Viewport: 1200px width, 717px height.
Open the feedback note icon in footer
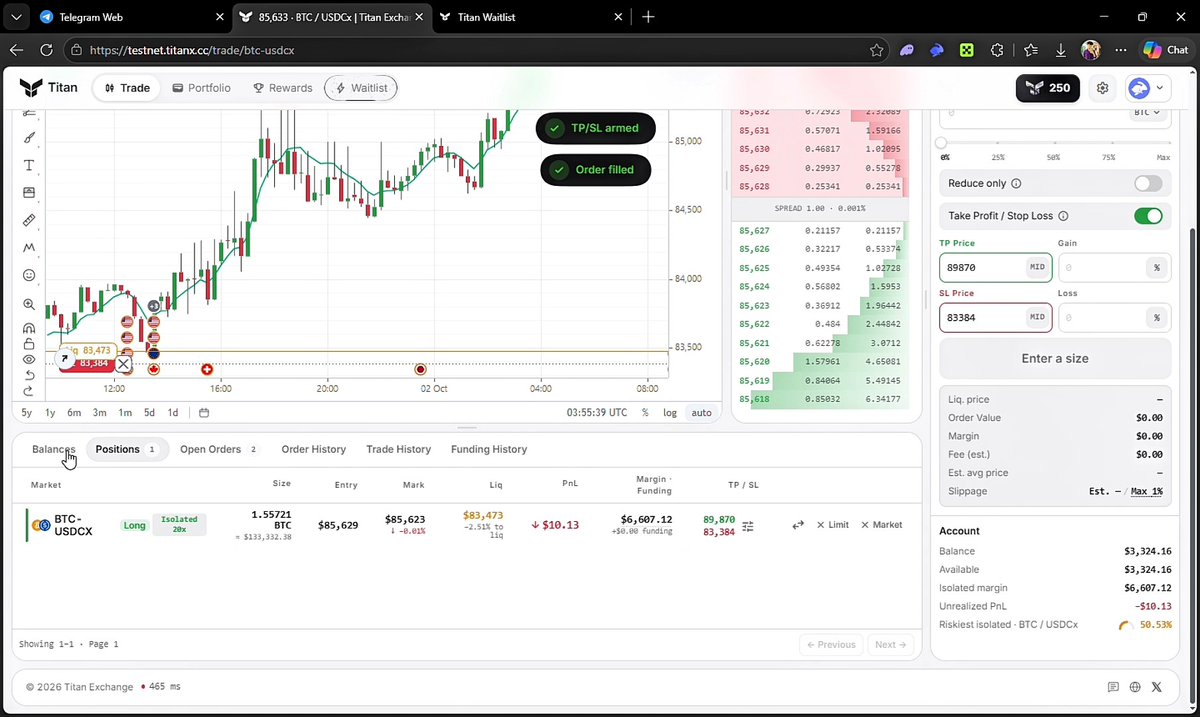[1113, 687]
